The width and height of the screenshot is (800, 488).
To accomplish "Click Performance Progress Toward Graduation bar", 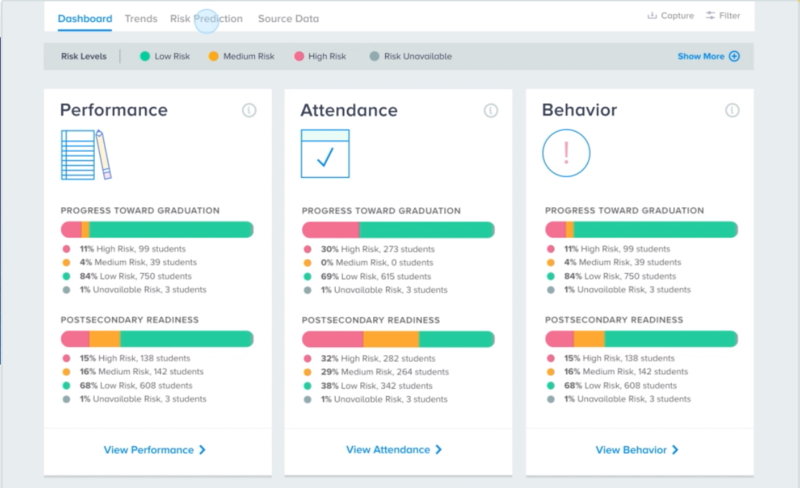I will (x=157, y=230).
